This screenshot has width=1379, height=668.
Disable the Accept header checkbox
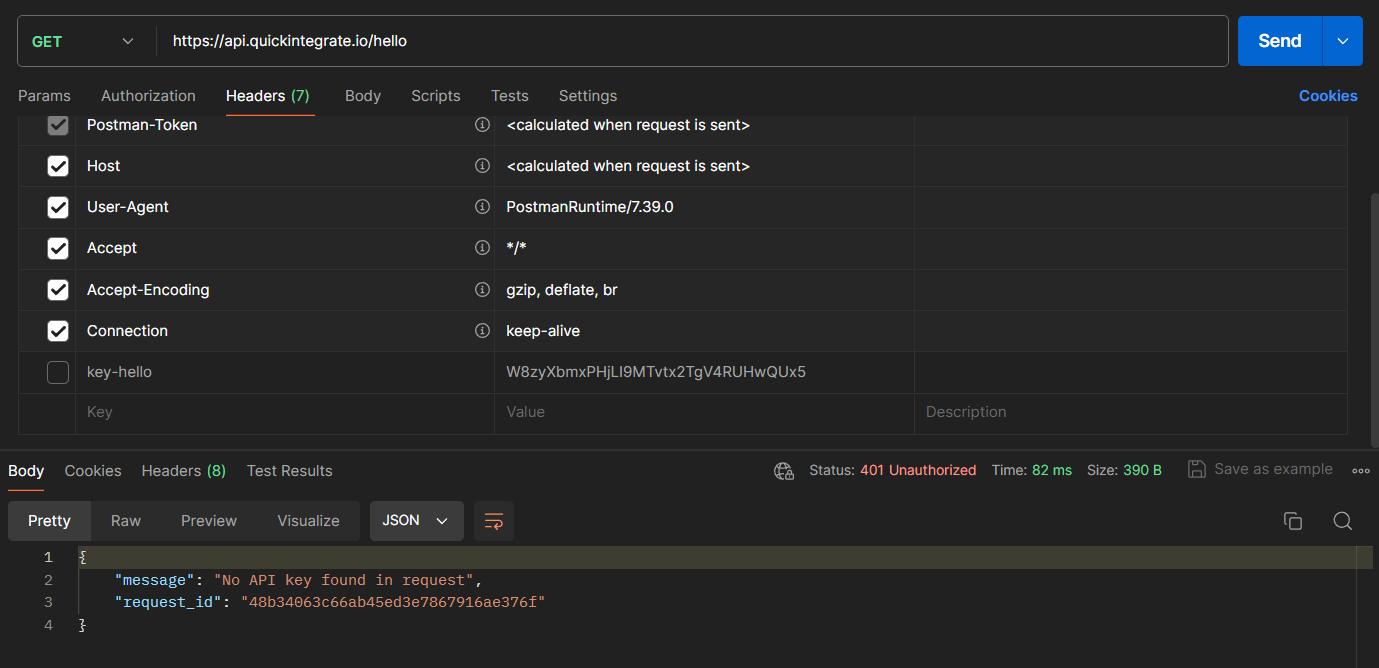[58, 248]
